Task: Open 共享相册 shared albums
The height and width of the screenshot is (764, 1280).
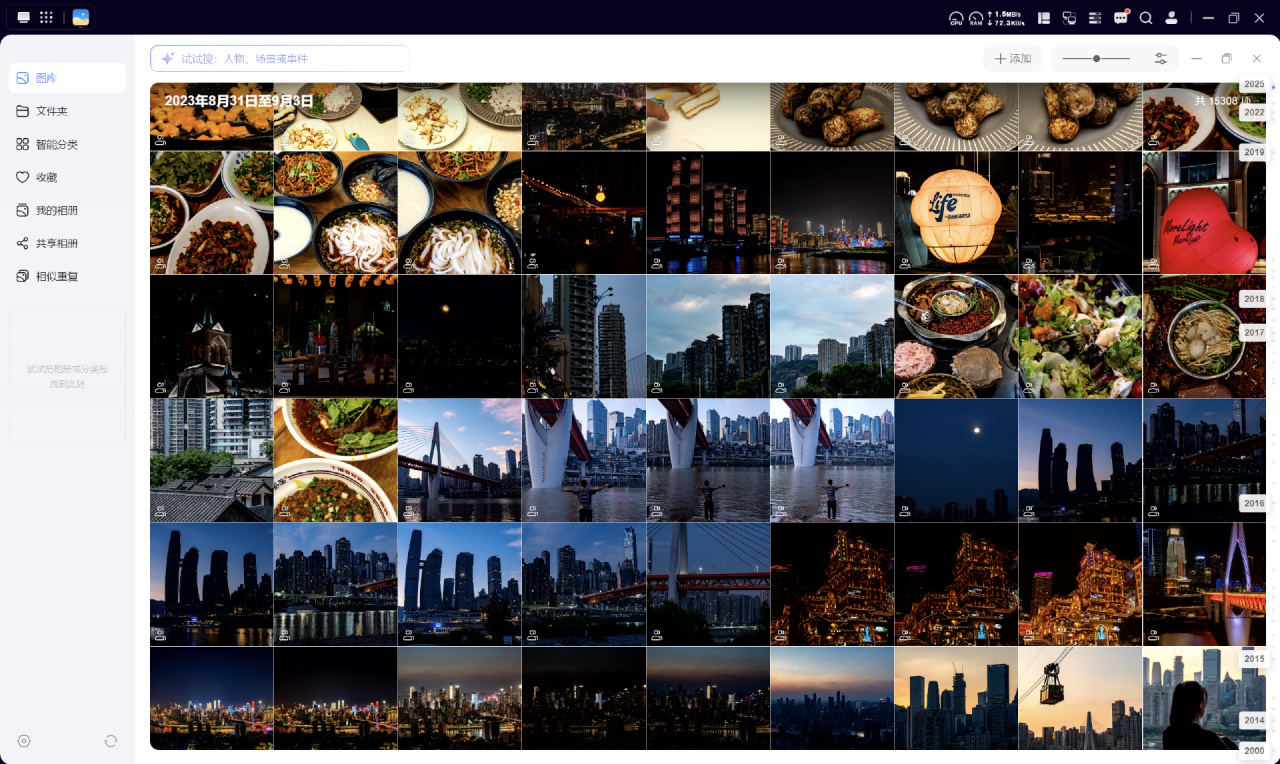Action: click(x=67, y=243)
